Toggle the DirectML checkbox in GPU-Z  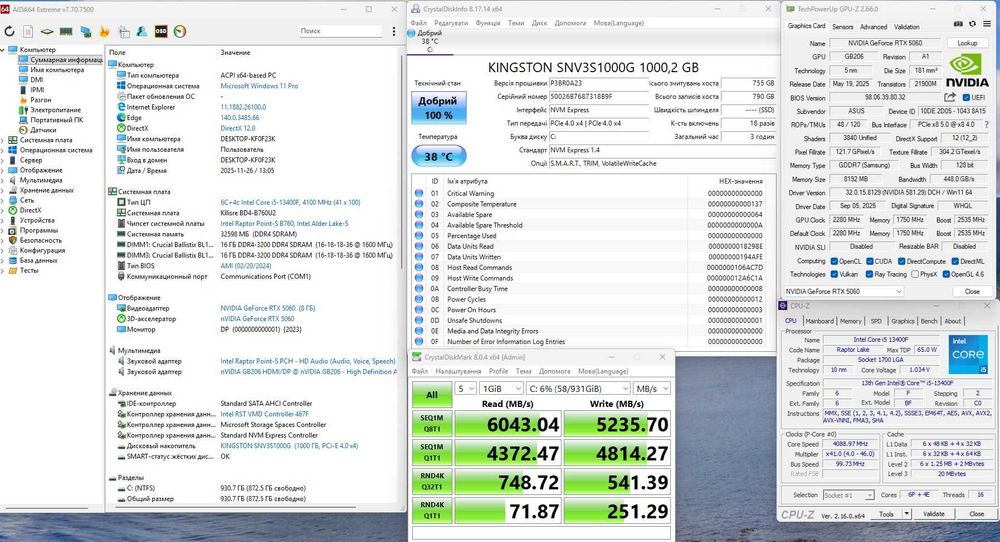pyautogui.click(x=955, y=261)
